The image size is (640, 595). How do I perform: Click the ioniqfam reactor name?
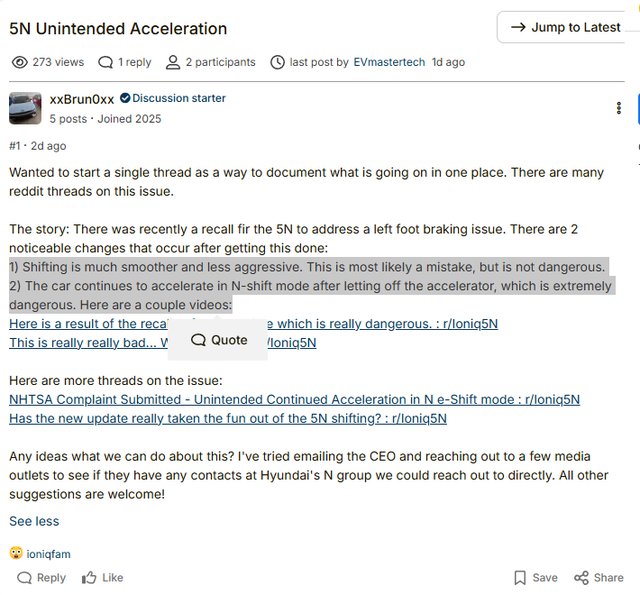point(49,554)
